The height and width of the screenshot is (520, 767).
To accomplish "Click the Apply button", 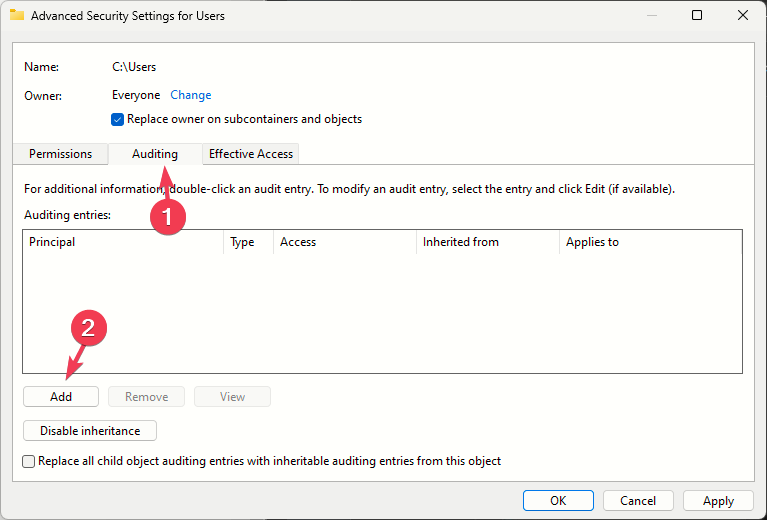I will [x=718, y=501].
